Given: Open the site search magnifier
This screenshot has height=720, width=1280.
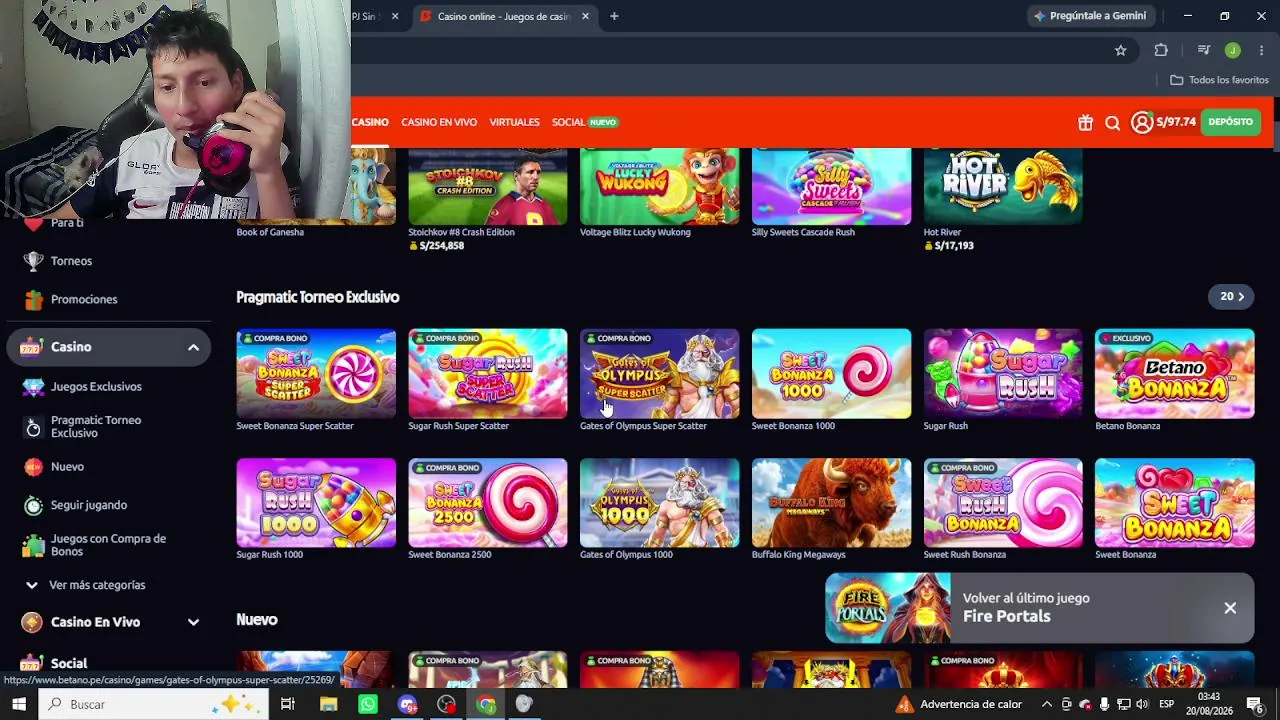Looking at the screenshot, I should pos(1113,123).
